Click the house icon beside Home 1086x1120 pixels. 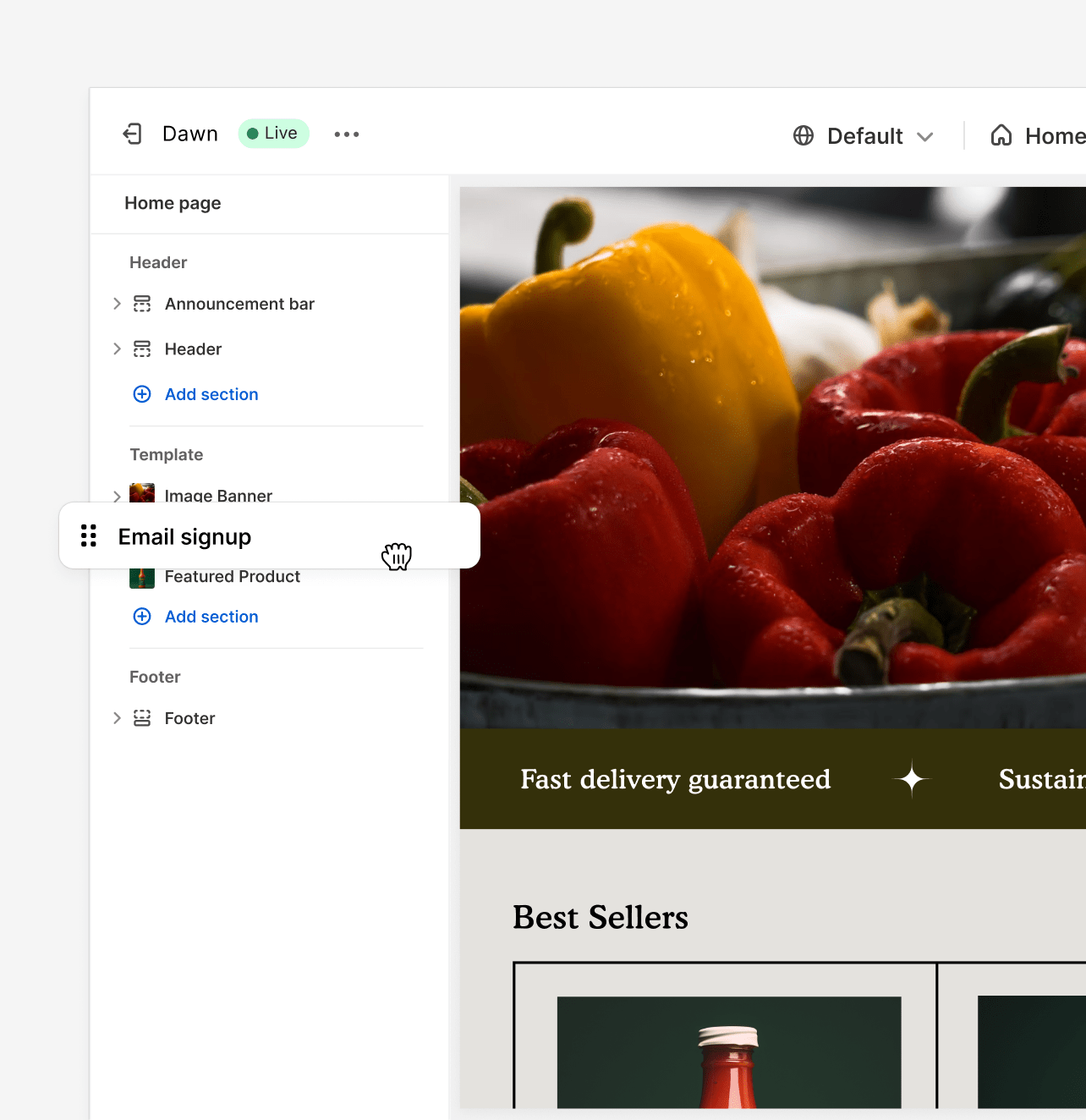click(1001, 135)
